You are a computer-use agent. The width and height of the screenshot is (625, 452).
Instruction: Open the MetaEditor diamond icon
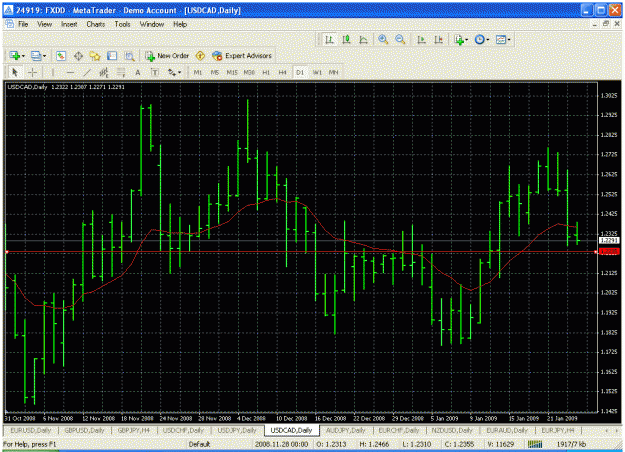(200, 56)
